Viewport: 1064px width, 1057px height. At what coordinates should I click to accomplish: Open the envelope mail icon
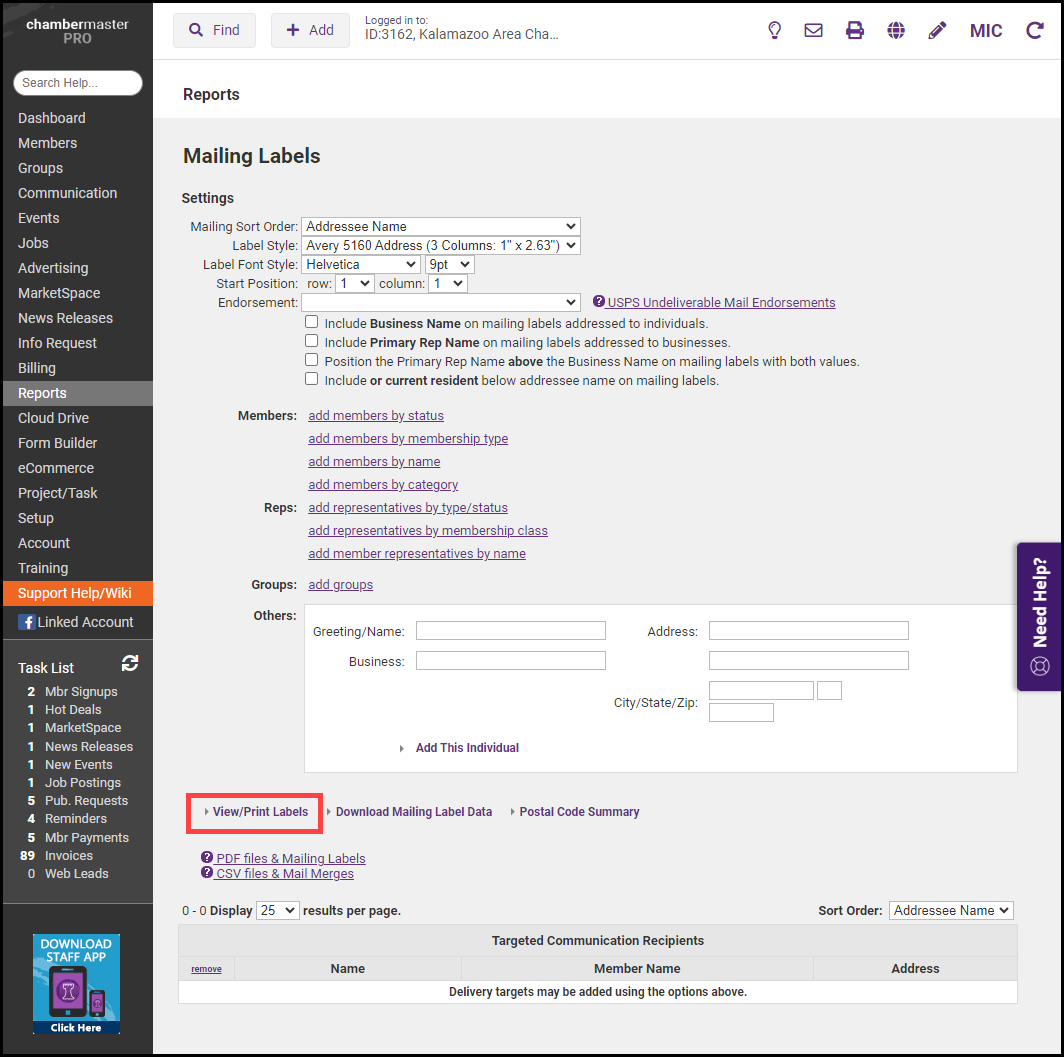pyautogui.click(x=814, y=30)
